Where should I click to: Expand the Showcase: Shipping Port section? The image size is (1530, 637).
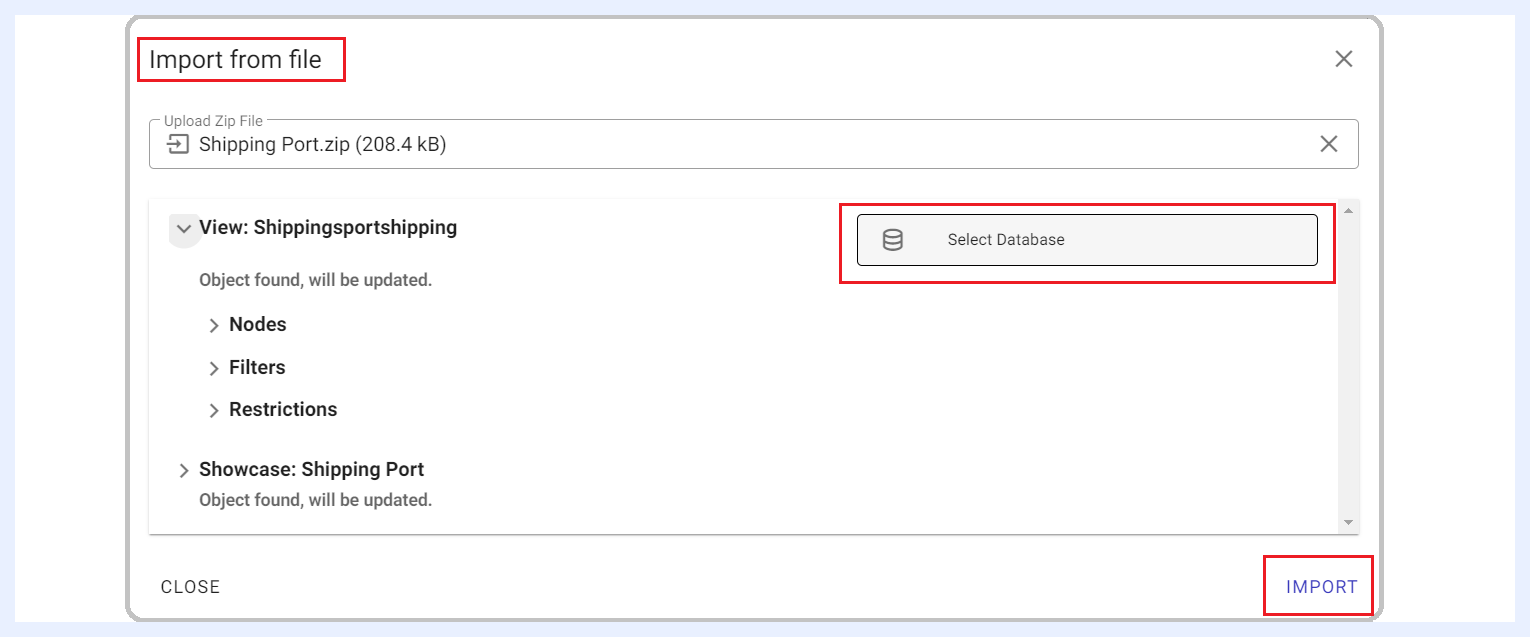[x=184, y=471]
